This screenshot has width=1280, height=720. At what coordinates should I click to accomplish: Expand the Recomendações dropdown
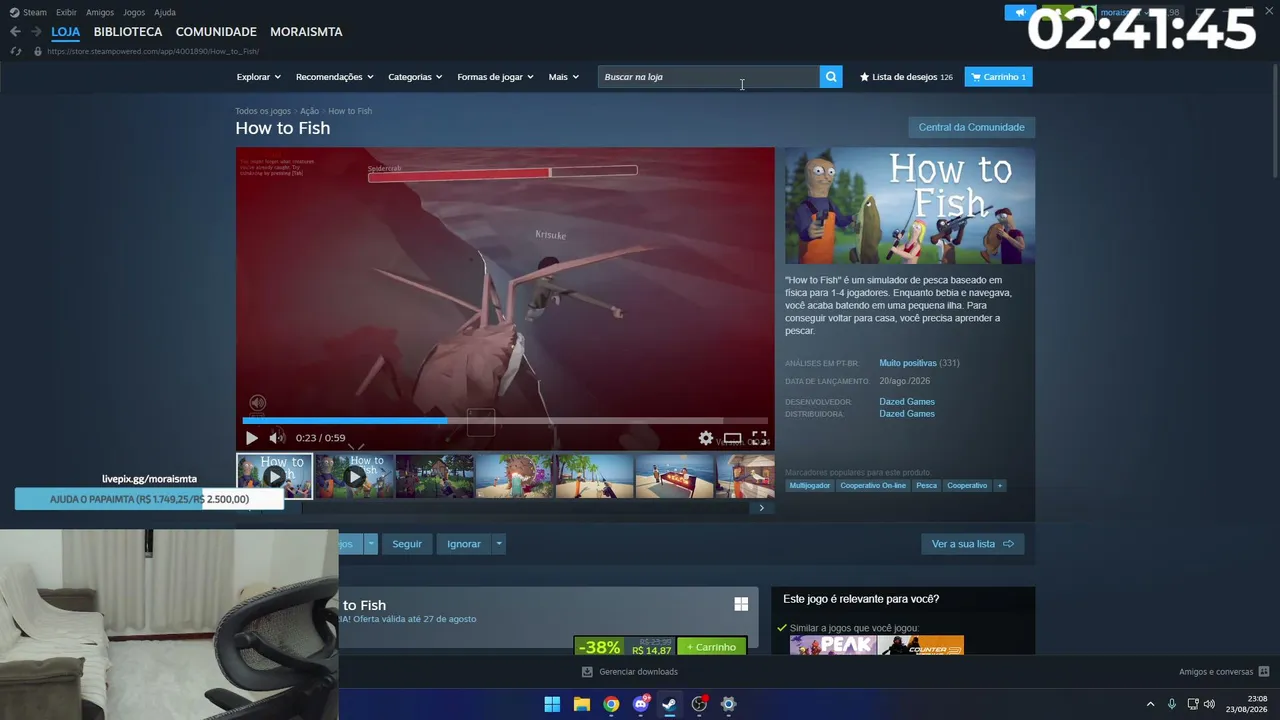(335, 77)
